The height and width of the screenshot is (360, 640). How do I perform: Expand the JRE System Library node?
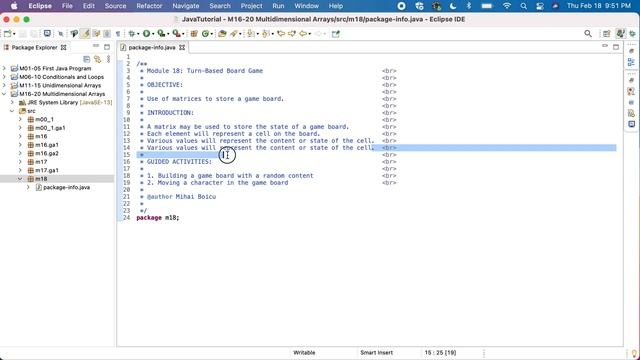tap(12, 102)
